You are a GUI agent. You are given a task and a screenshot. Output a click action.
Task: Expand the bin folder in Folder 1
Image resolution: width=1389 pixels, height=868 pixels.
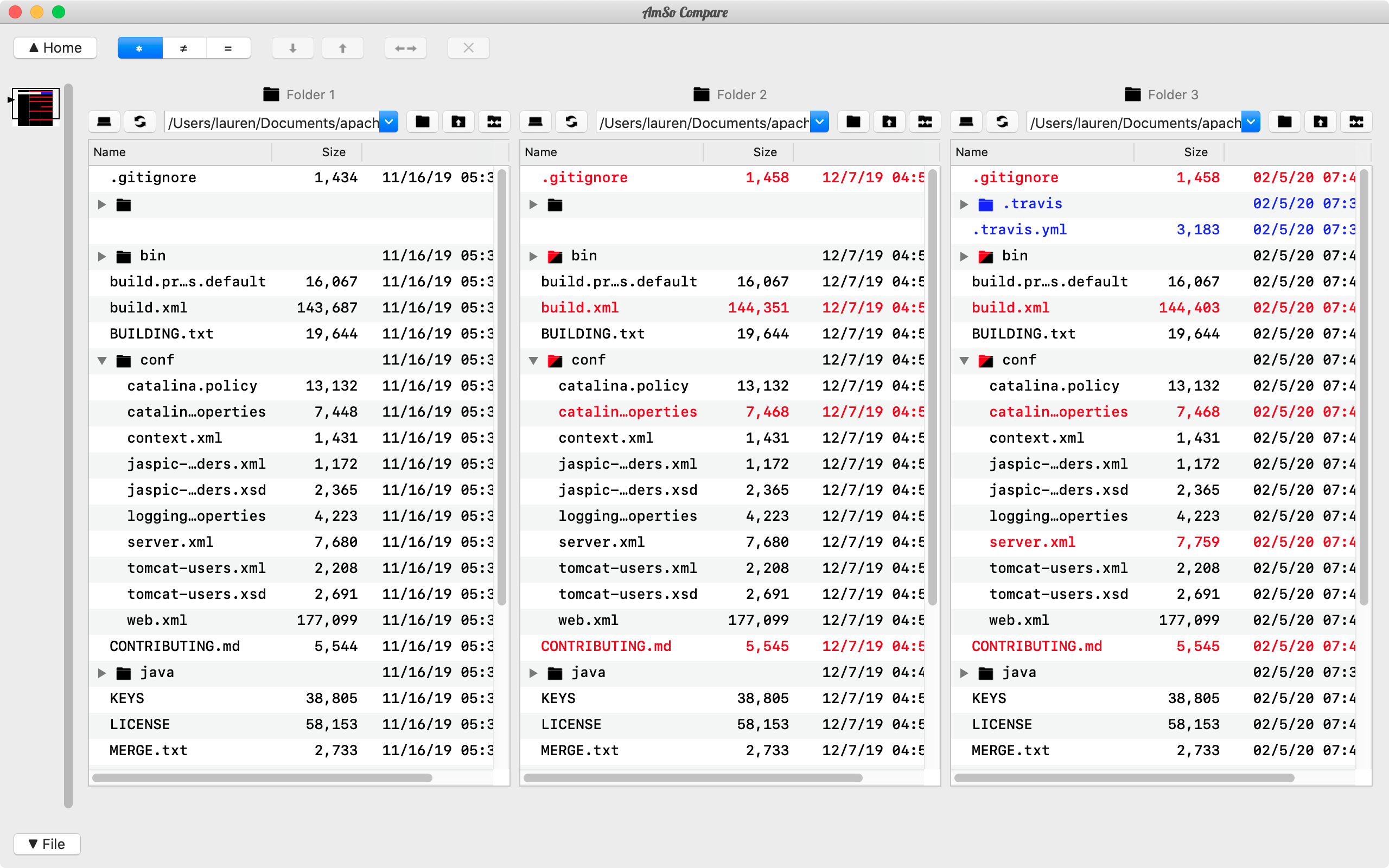click(102, 256)
